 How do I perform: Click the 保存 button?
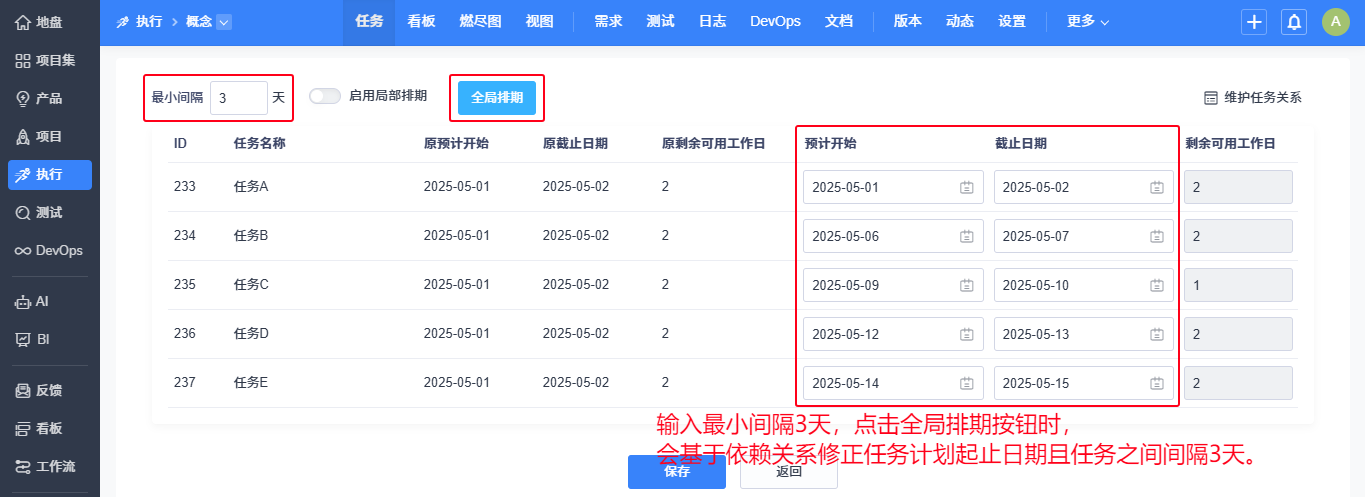click(677, 472)
